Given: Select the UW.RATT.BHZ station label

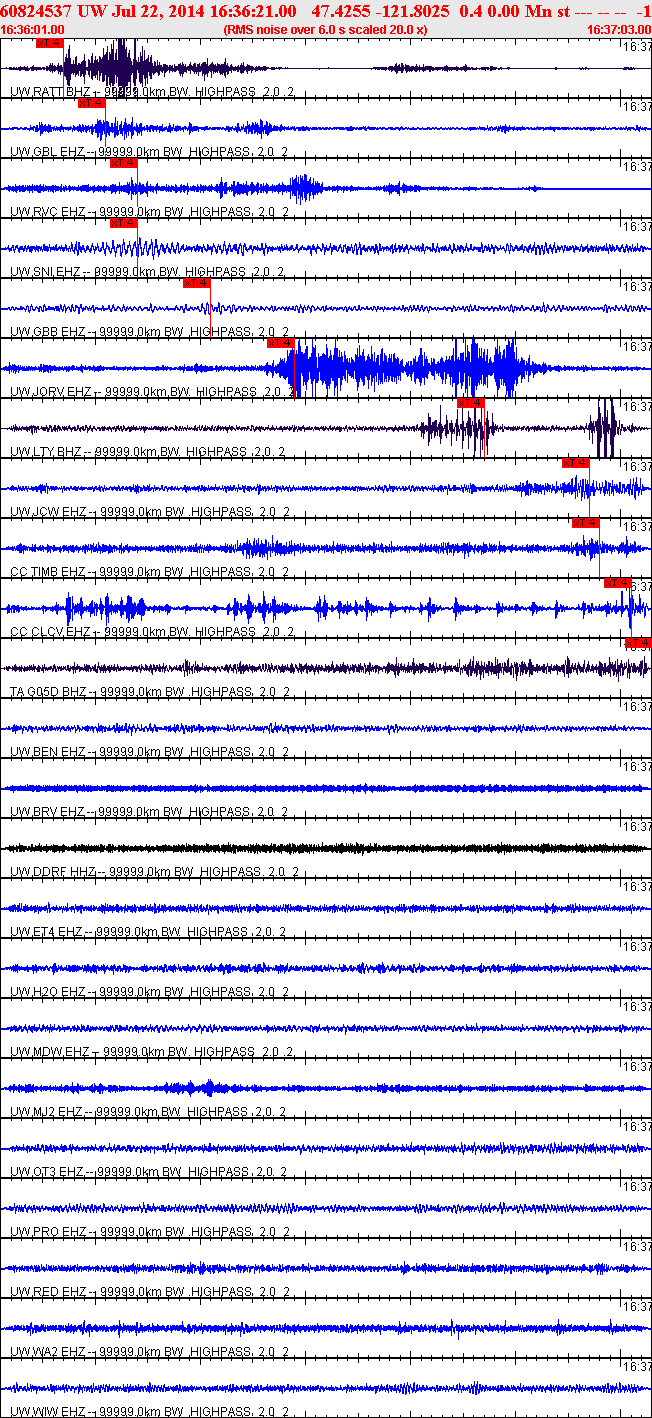Looking at the screenshot, I should (153, 92).
